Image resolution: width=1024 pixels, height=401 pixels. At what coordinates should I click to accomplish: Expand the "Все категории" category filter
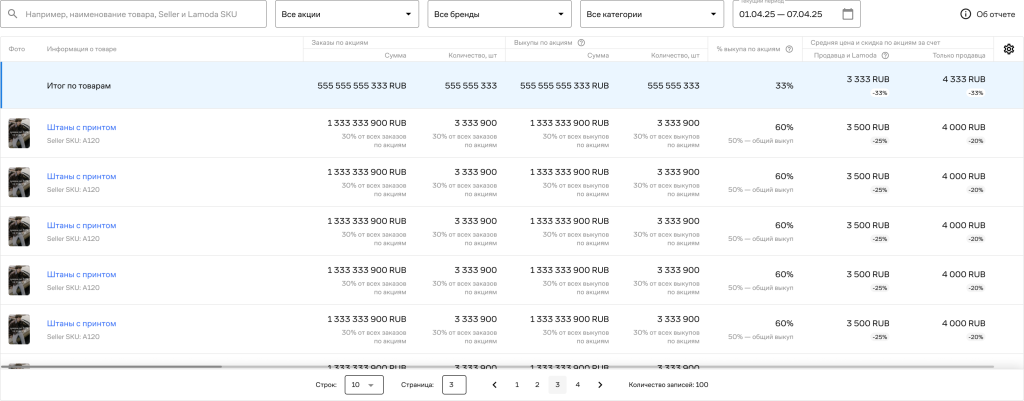point(651,14)
